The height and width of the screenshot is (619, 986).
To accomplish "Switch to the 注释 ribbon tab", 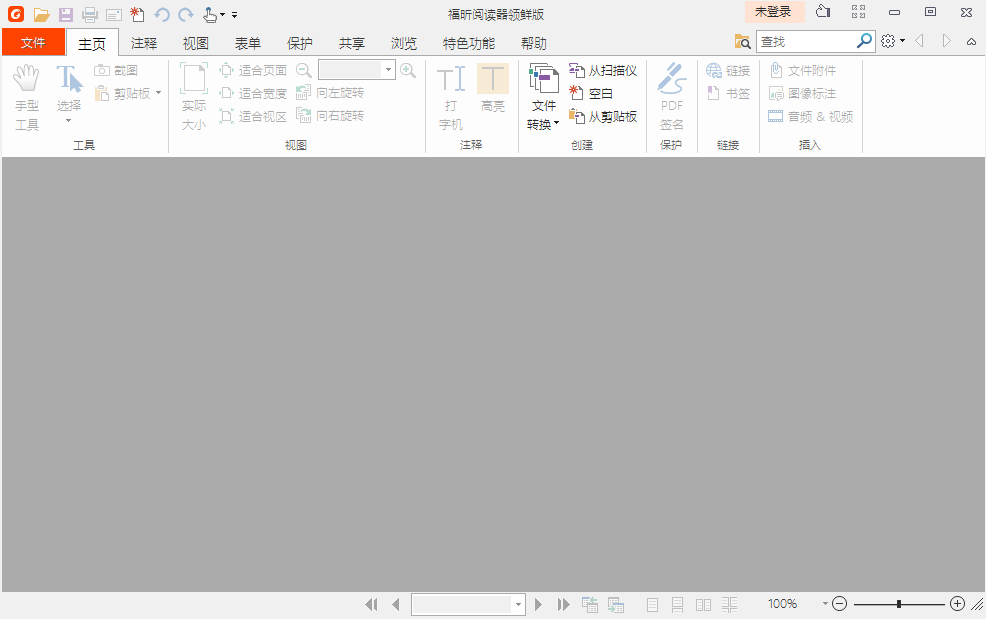I will tap(144, 43).
